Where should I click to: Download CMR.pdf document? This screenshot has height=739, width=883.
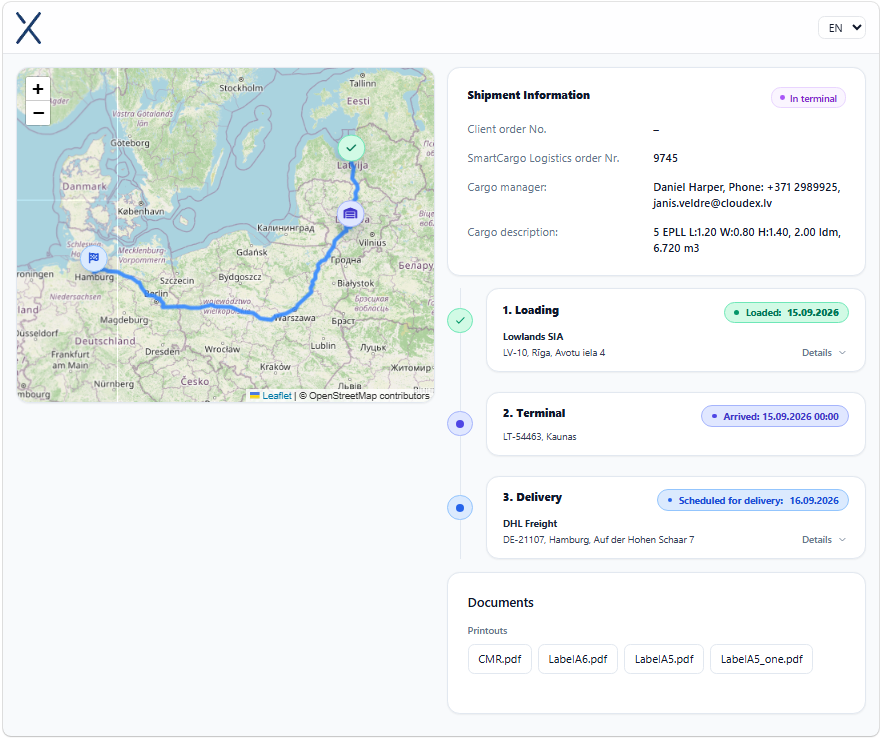(500, 659)
